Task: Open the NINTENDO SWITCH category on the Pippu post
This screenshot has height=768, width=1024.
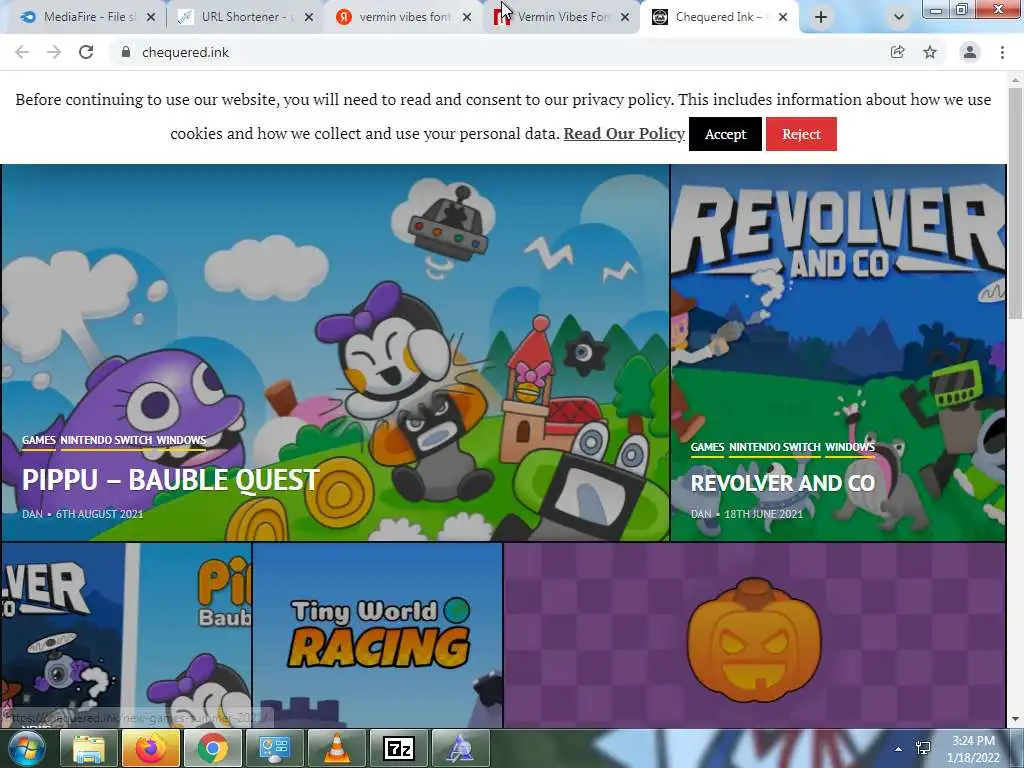Action: [x=106, y=440]
